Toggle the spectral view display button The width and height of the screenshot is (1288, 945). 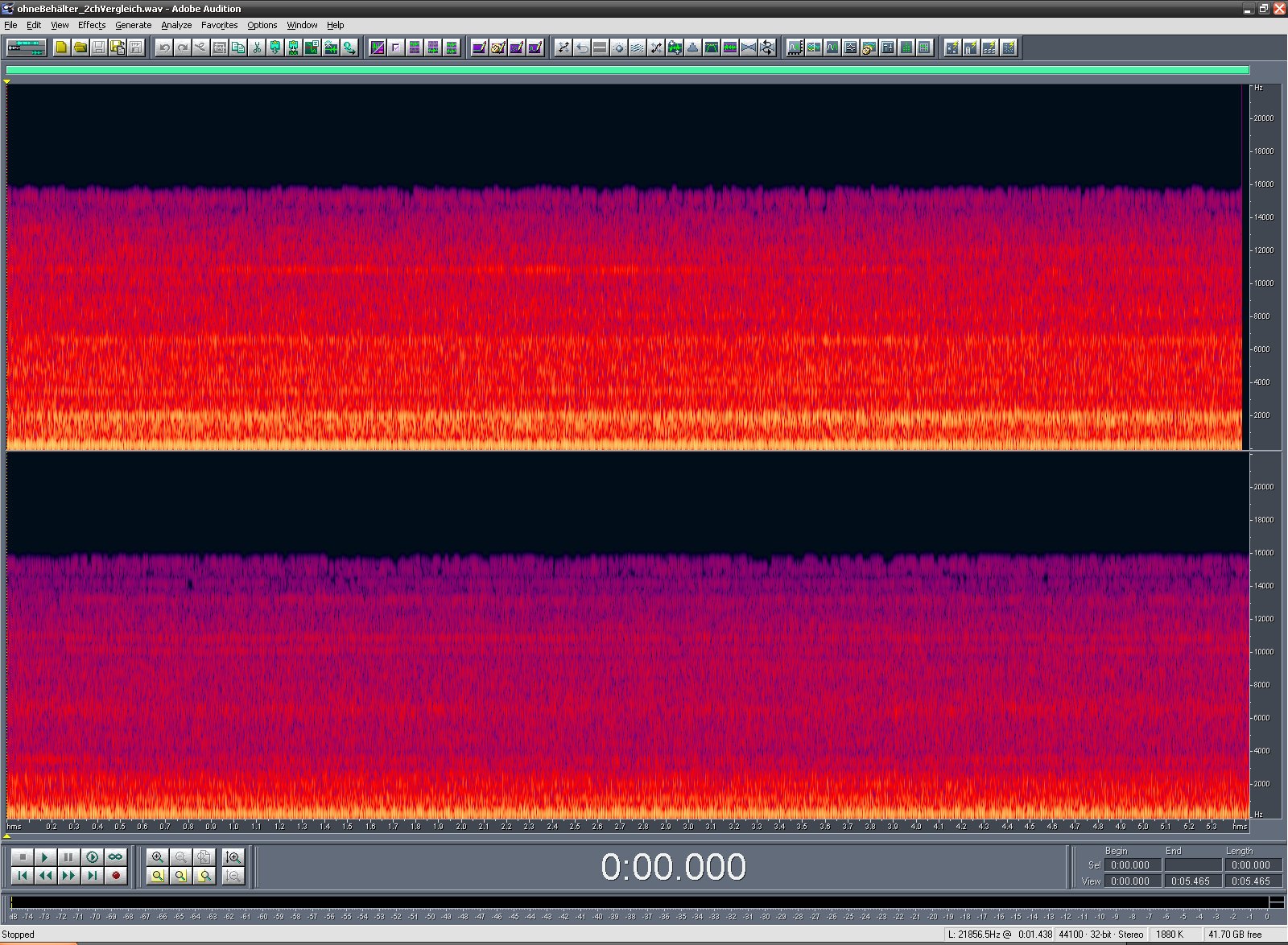378,47
